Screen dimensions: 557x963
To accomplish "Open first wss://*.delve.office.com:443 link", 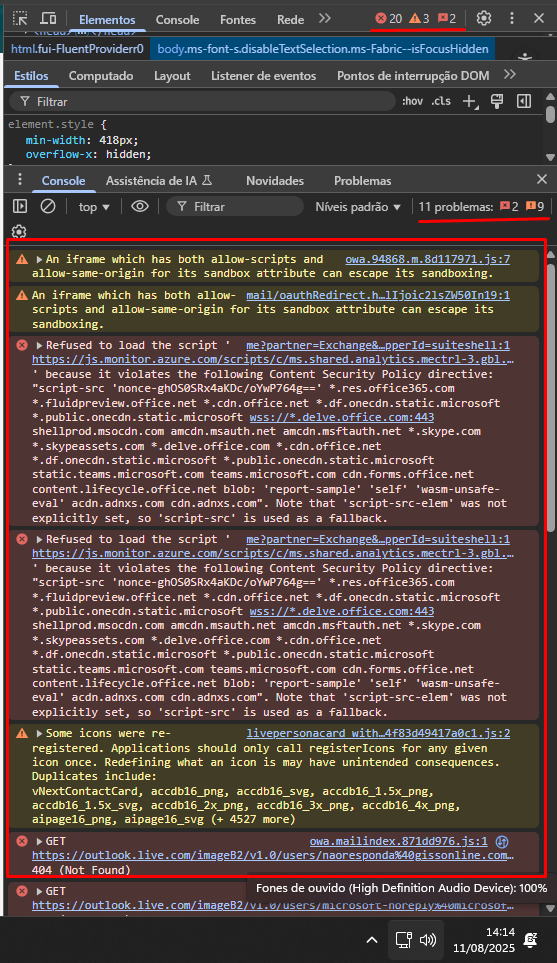I will point(341,417).
